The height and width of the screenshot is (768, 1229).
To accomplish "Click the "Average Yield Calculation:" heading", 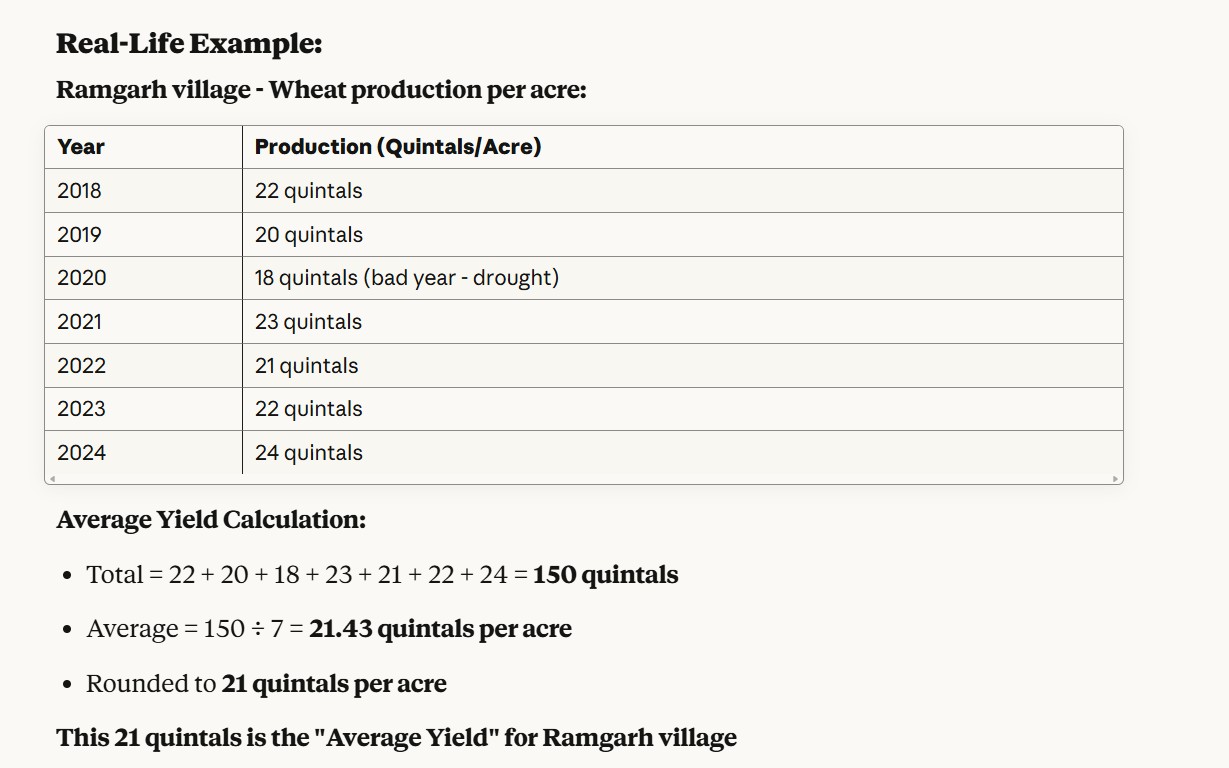I will point(211,520).
